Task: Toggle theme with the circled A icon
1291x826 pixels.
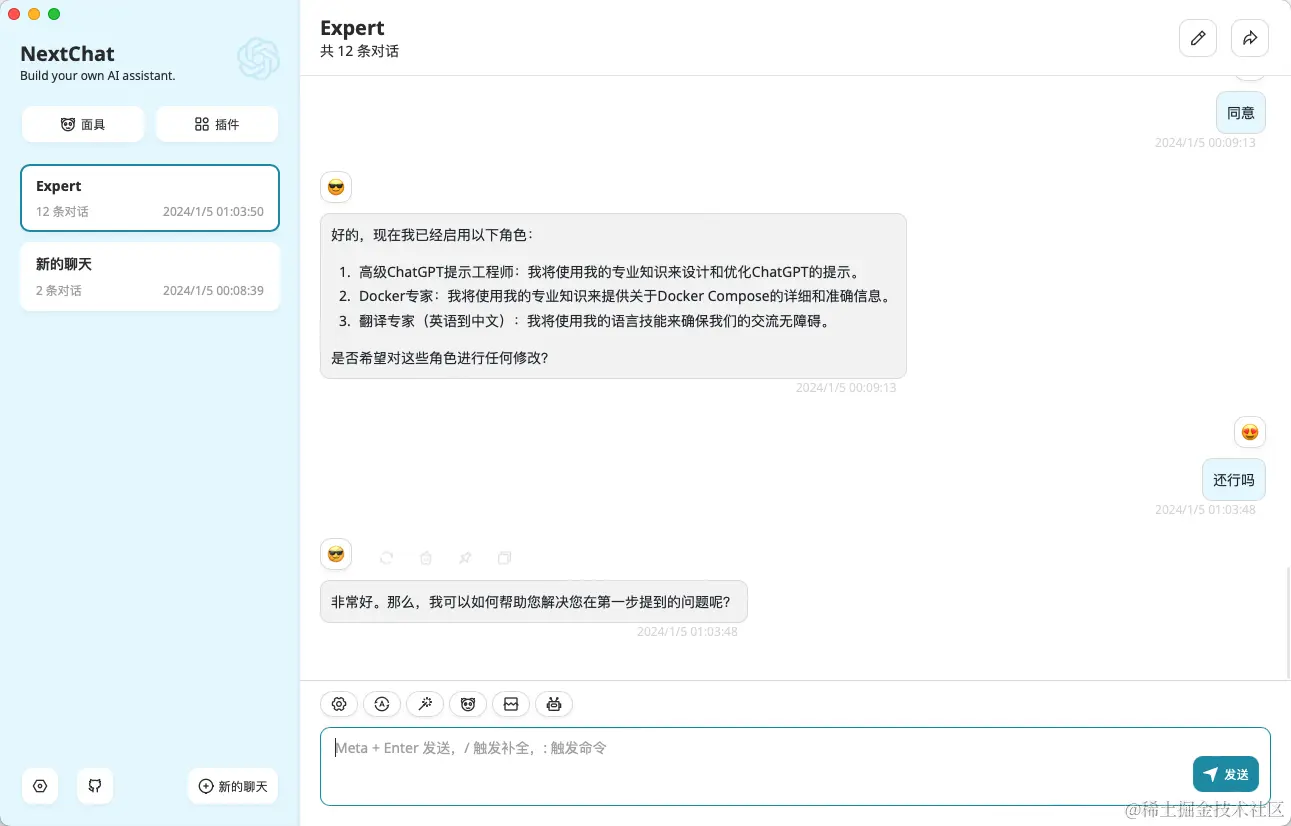Action: [382, 704]
